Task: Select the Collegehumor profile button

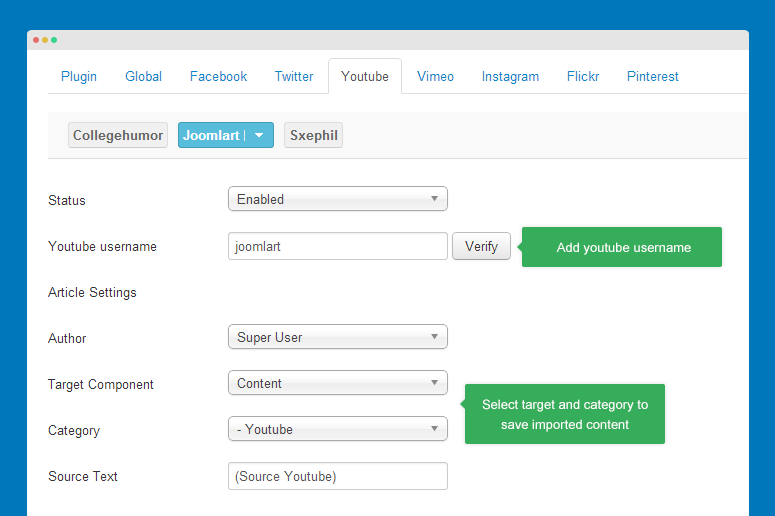Action: pos(118,135)
